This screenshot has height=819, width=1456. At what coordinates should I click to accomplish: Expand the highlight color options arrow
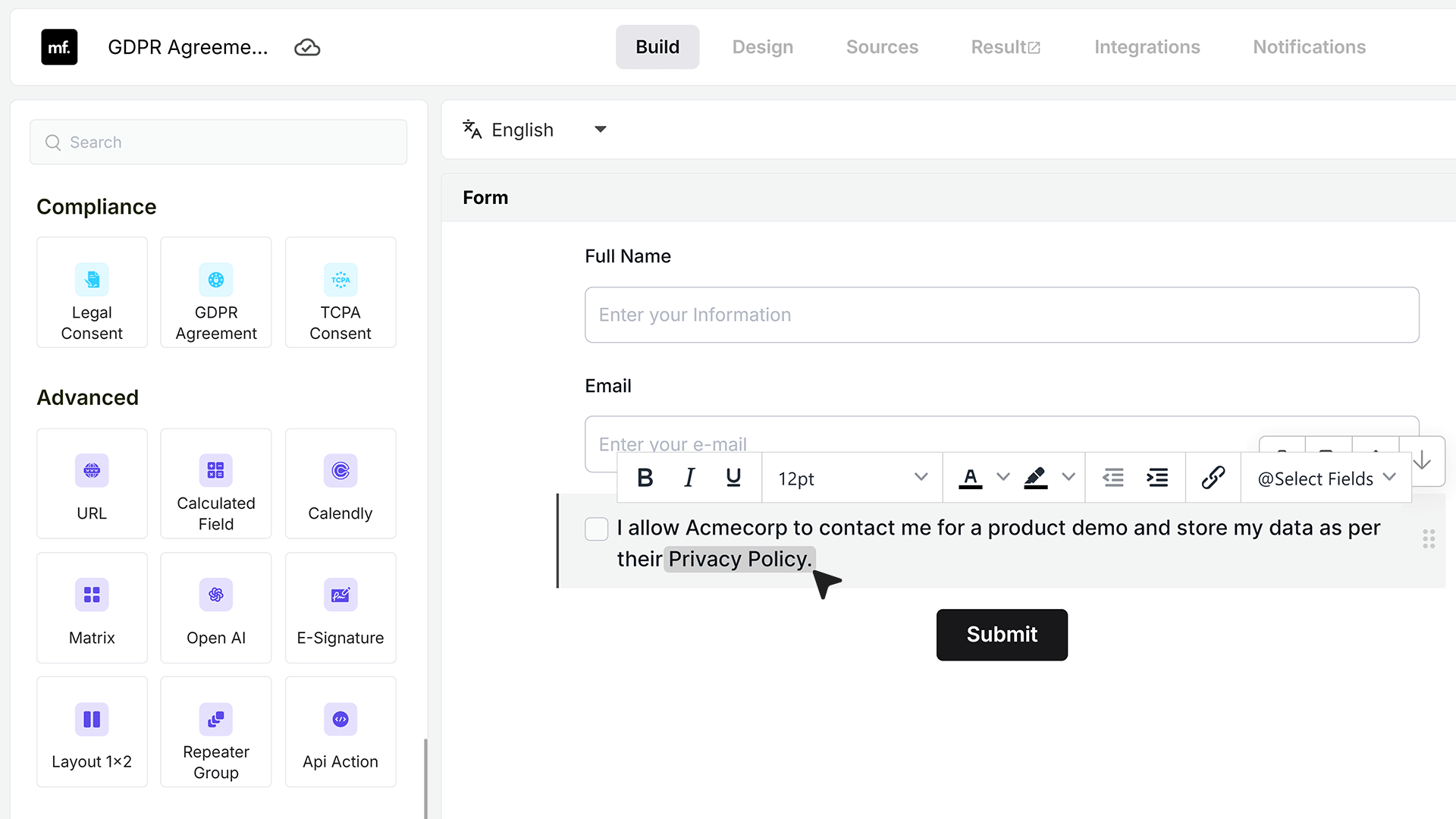click(1068, 477)
